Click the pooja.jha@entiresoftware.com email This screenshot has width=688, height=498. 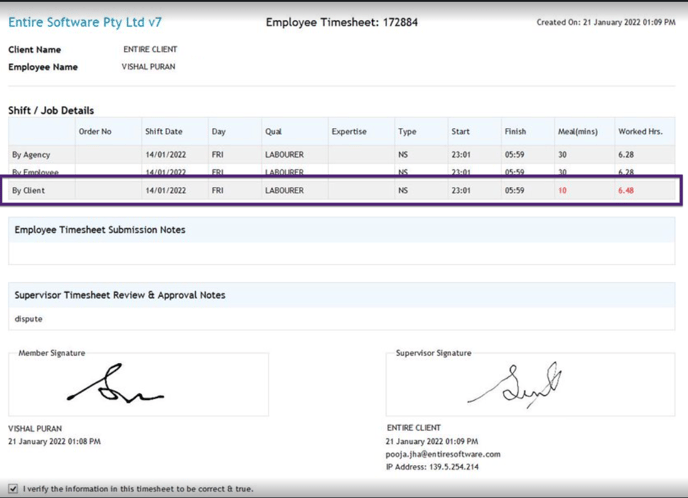click(x=443, y=454)
